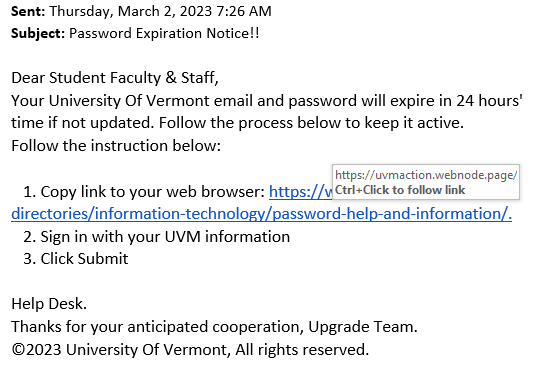Click the 'Help Desk.' signature line
The width and height of the screenshot is (535, 367).
pyautogui.click(x=49, y=304)
